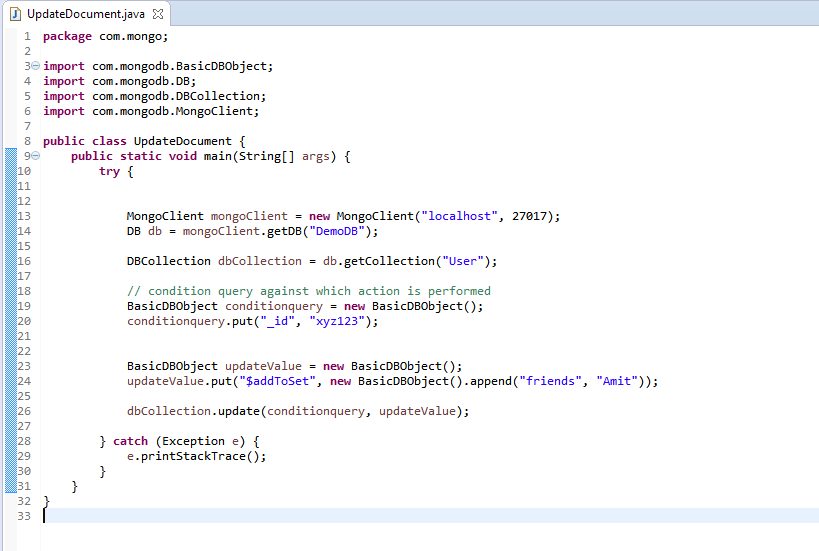Click the "DemoDB" string literal
This screenshot has height=551, width=819.
(337, 231)
